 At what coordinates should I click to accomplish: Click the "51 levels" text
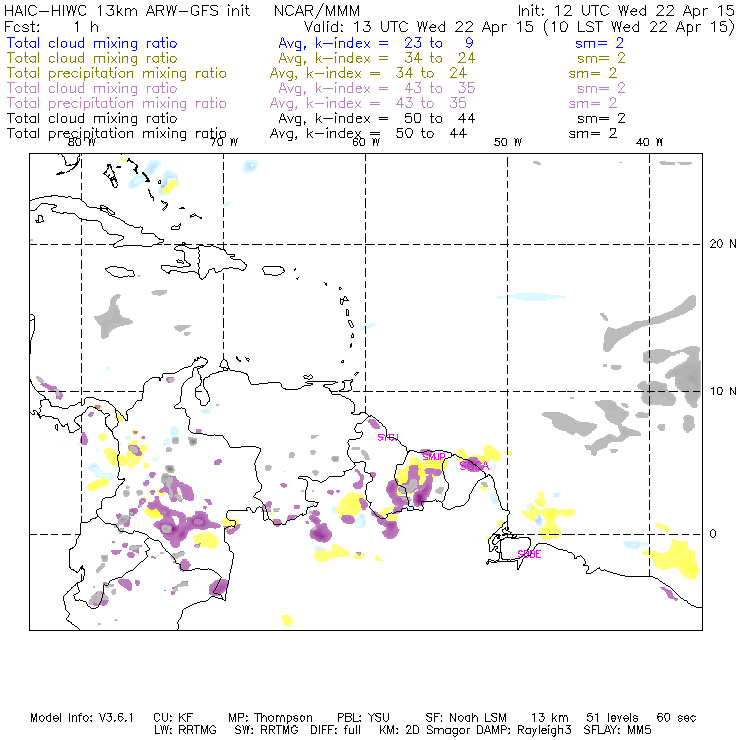(x=612, y=718)
